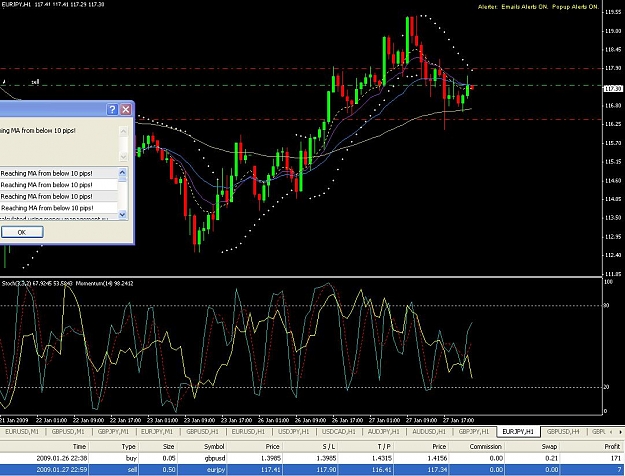The image size is (625, 476).
Task: Switch to the GBPJPY,H1 chart tab
Action: [x=474, y=432]
